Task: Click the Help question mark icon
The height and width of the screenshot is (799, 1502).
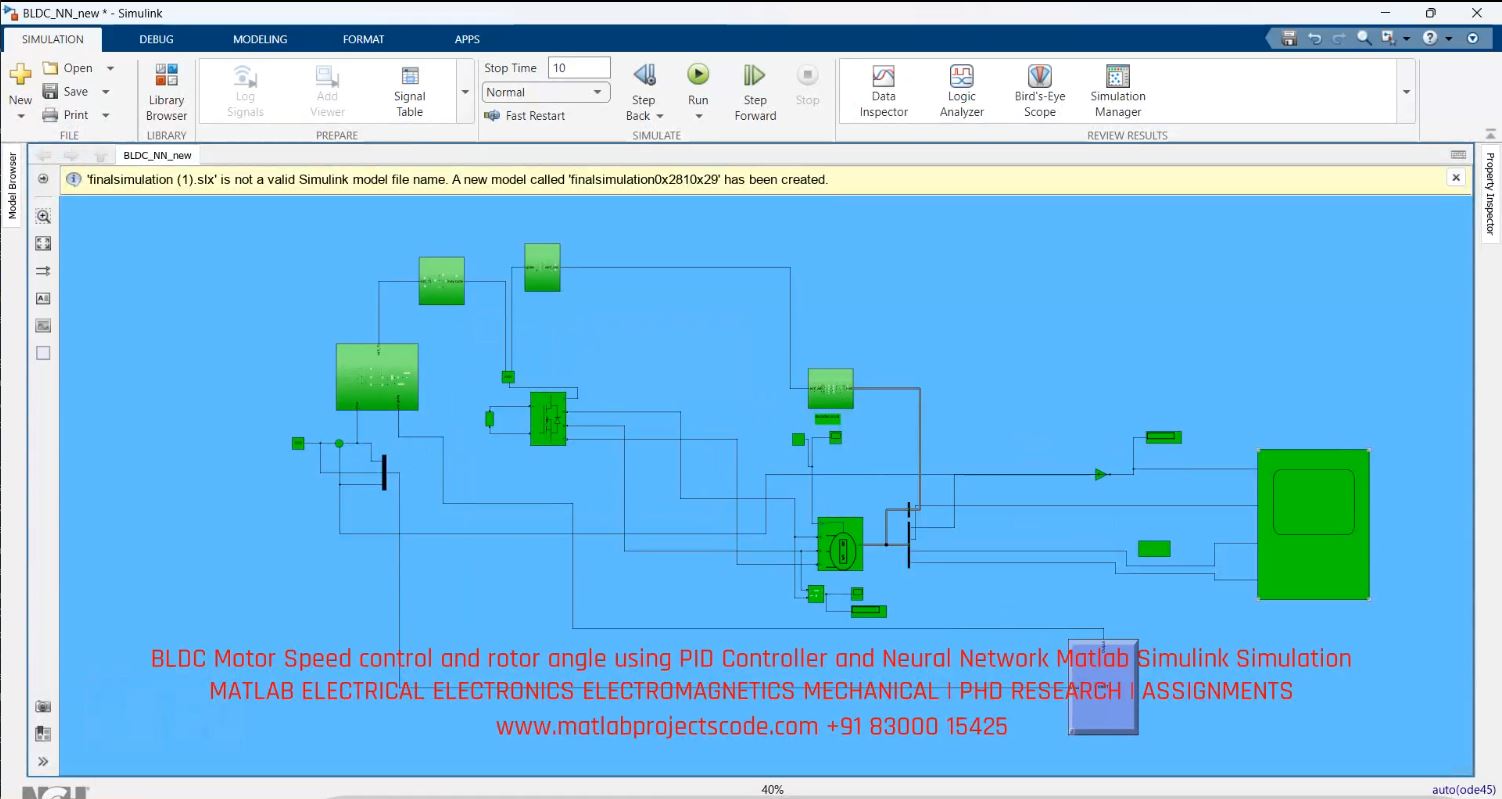Action: click(1430, 38)
